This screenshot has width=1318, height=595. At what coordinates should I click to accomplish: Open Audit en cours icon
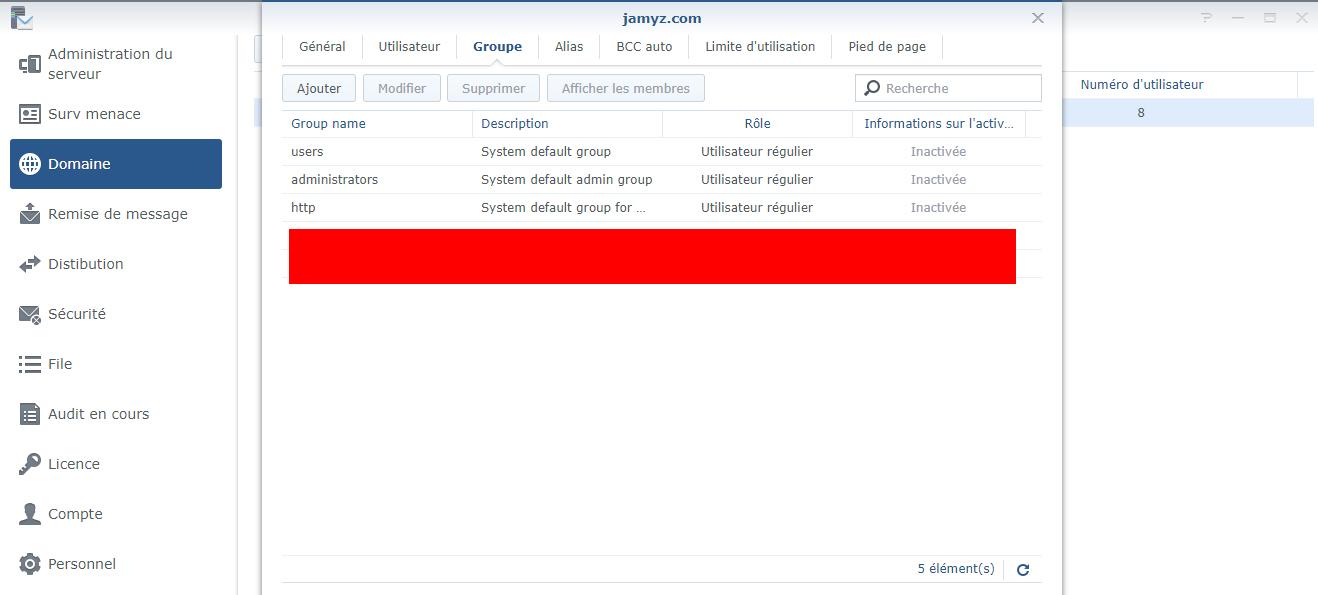coord(30,414)
